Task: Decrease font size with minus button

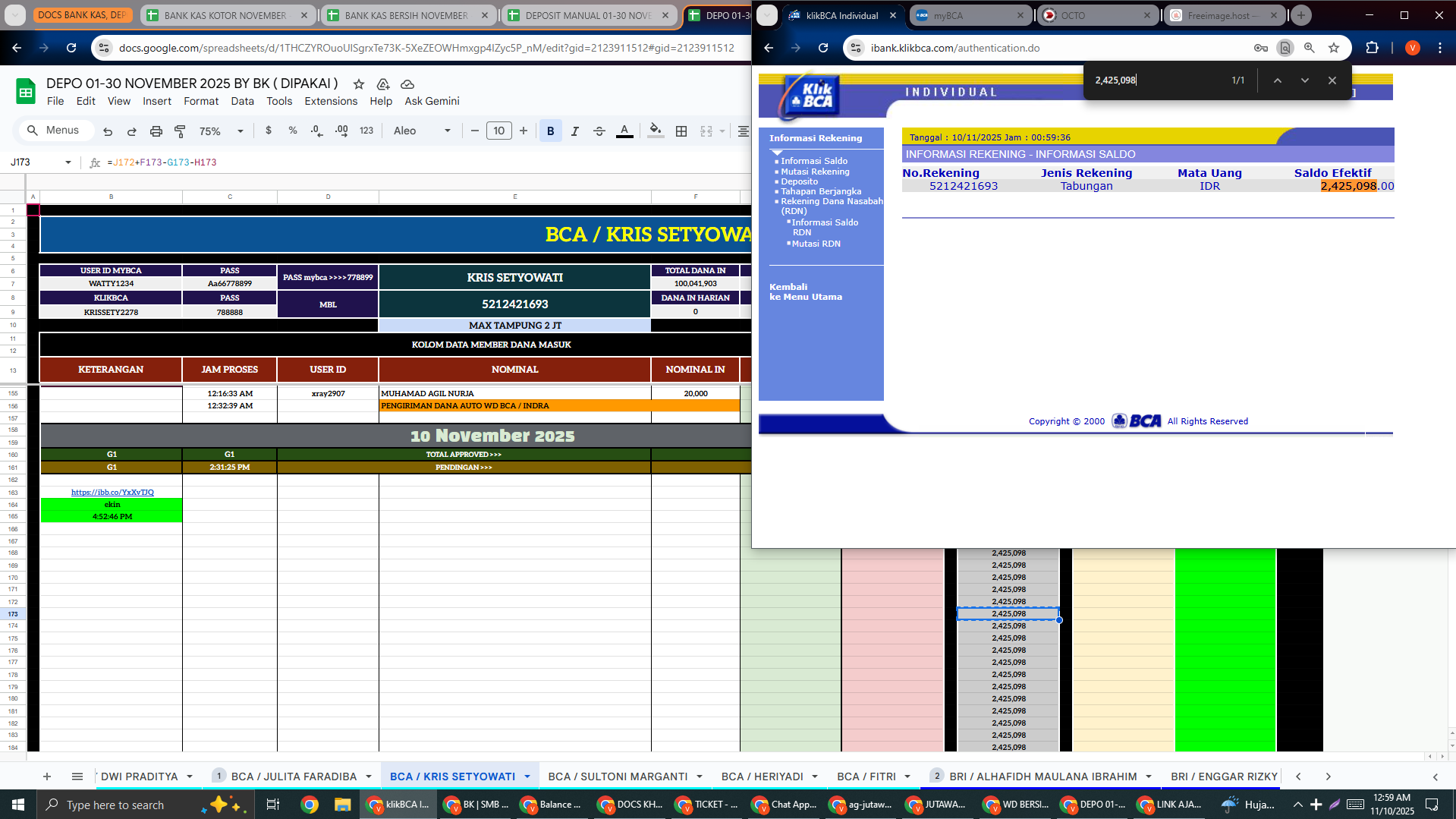Action: point(475,131)
